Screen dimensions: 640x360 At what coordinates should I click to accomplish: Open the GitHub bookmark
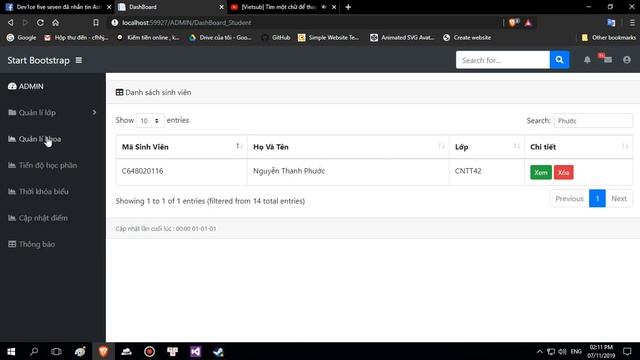click(276, 38)
